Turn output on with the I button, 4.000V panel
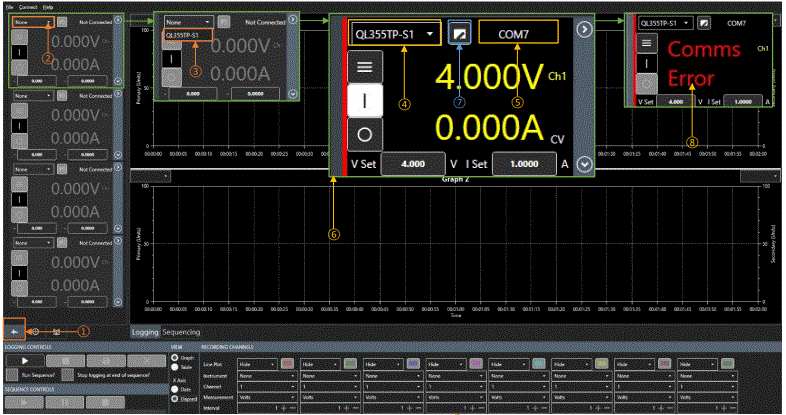 (364, 101)
